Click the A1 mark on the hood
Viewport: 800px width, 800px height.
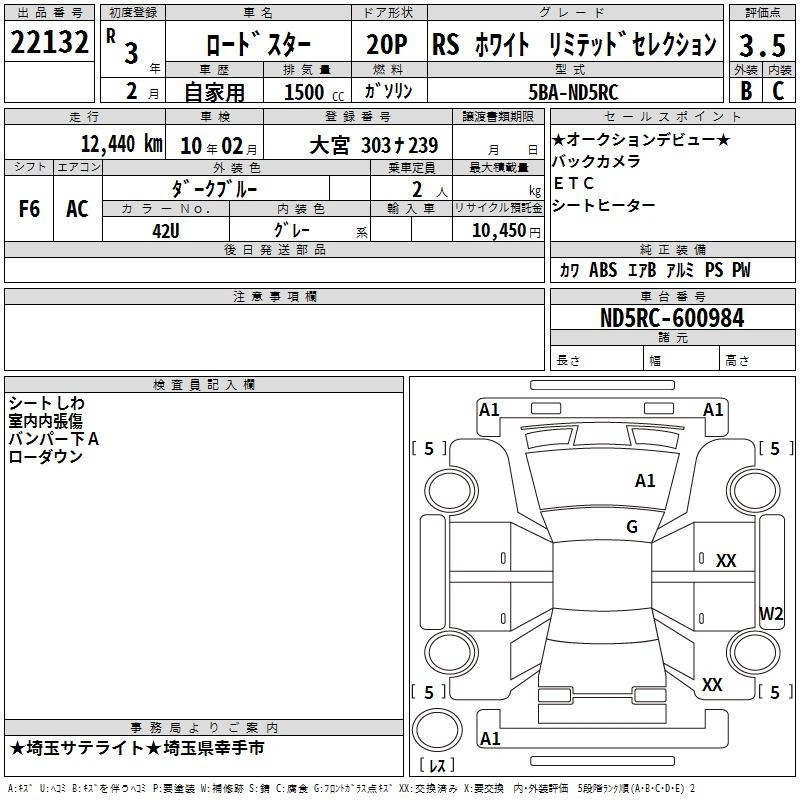[x=645, y=481]
